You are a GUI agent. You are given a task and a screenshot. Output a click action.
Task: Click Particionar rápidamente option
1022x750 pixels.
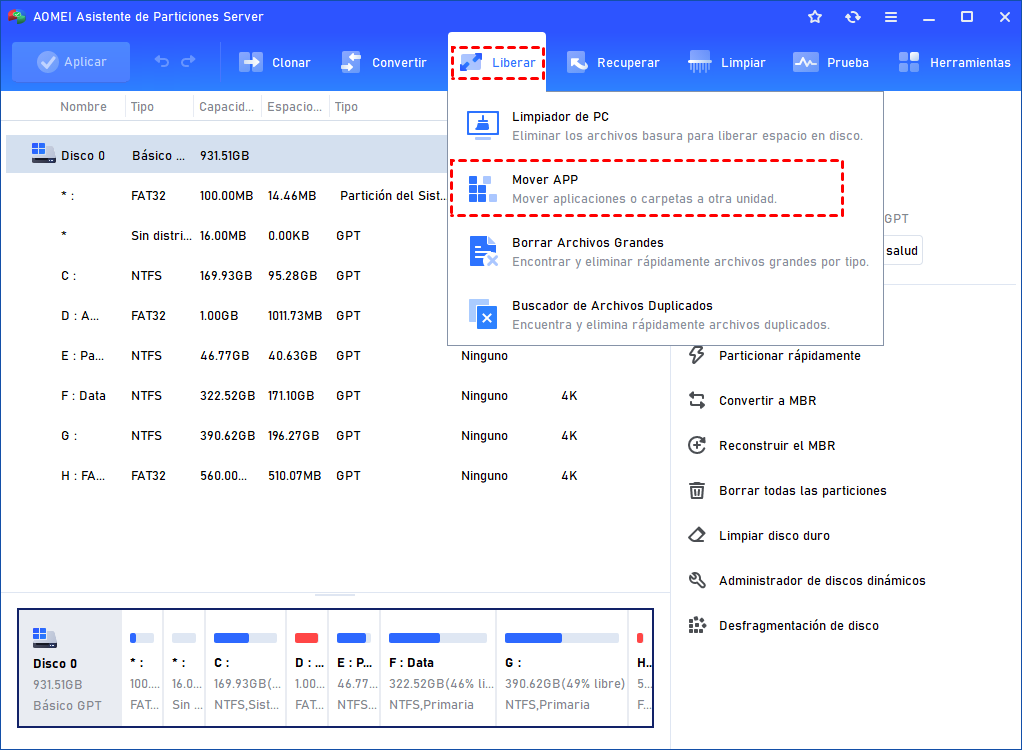point(789,356)
